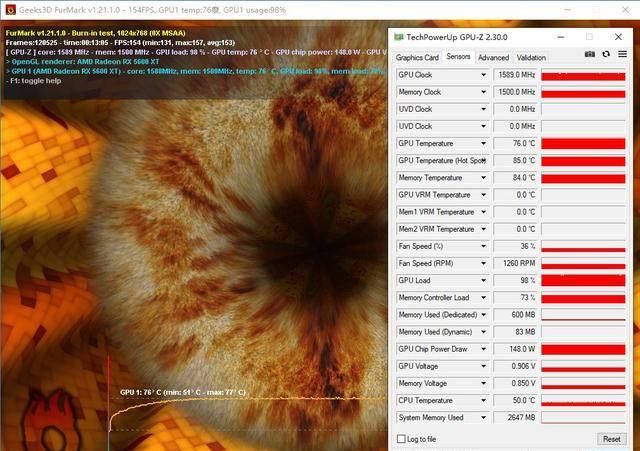Click the 84.0 °C Memory Temperature value
This screenshot has width=640, height=451.
tap(515, 178)
